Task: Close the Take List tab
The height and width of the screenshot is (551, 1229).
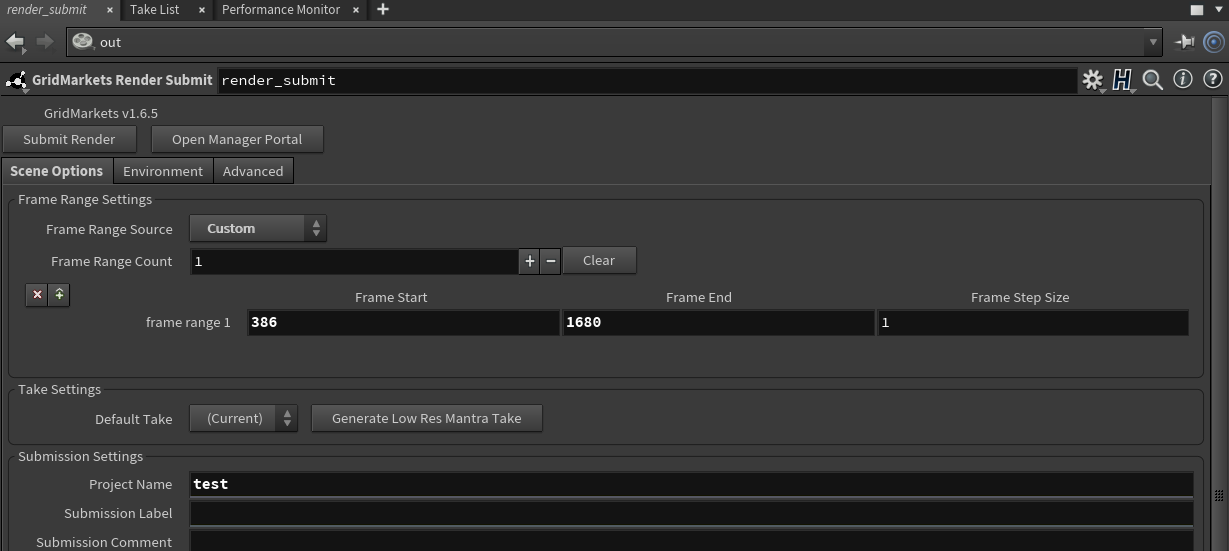Action: pyautogui.click(x=201, y=10)
